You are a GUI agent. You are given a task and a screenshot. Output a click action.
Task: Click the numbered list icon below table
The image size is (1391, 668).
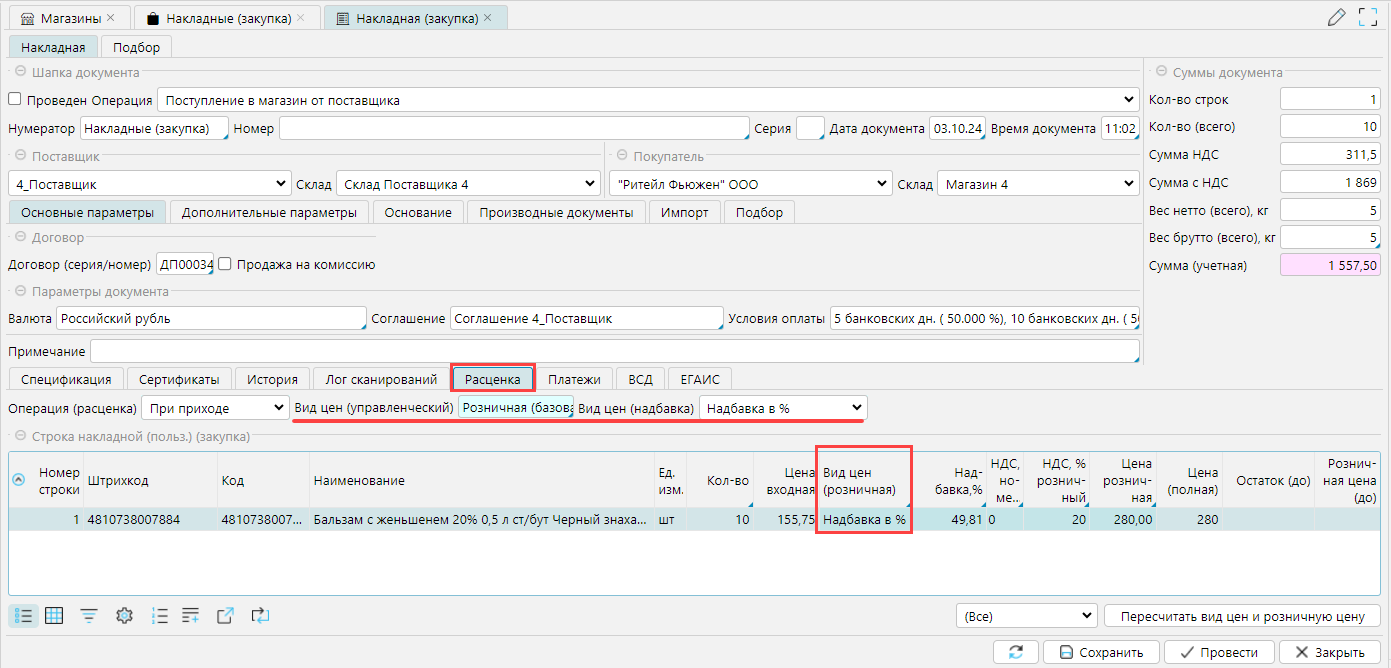(x=159, y=616)
